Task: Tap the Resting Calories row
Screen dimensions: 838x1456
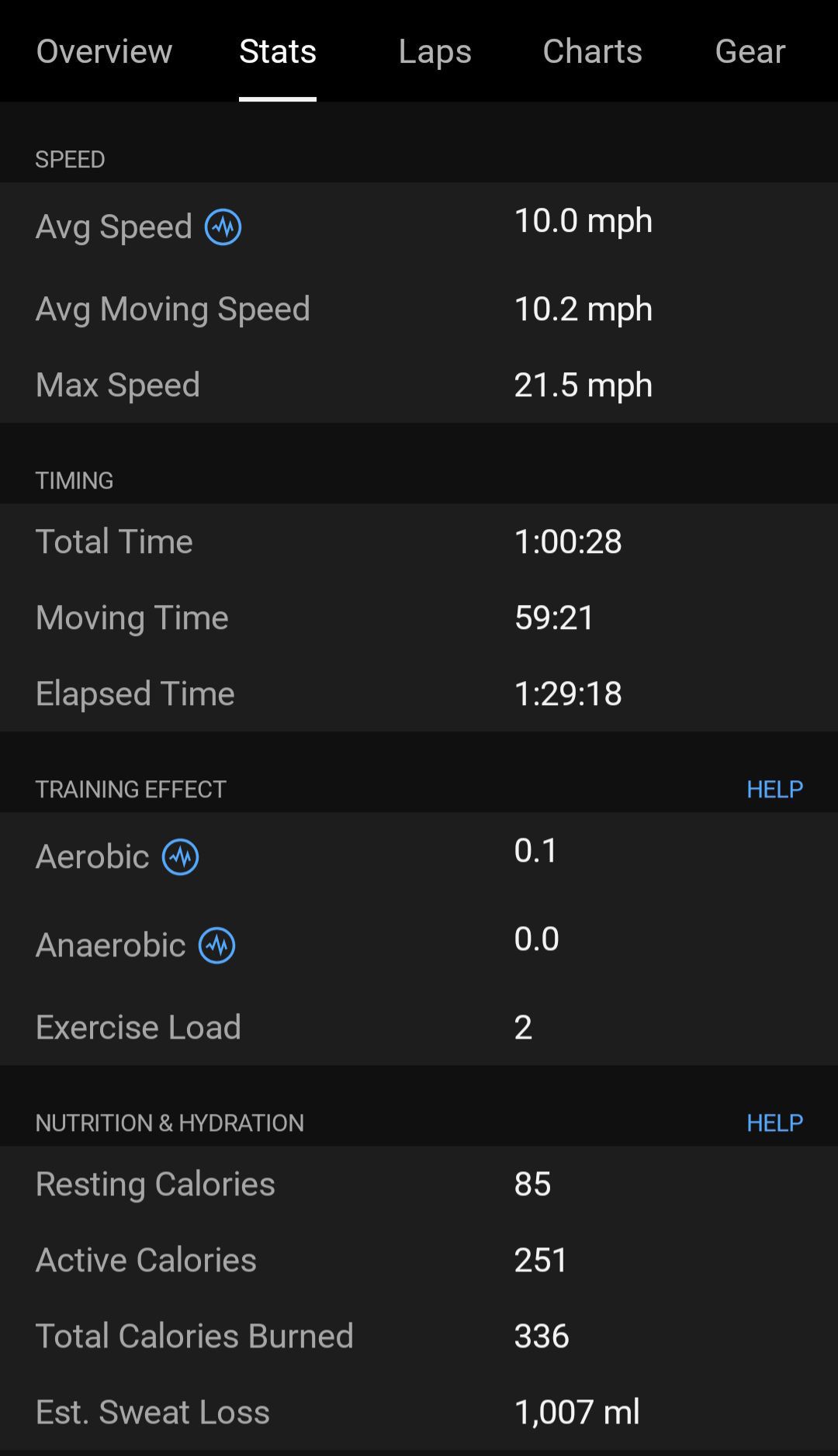Action: coord(419,1184)
